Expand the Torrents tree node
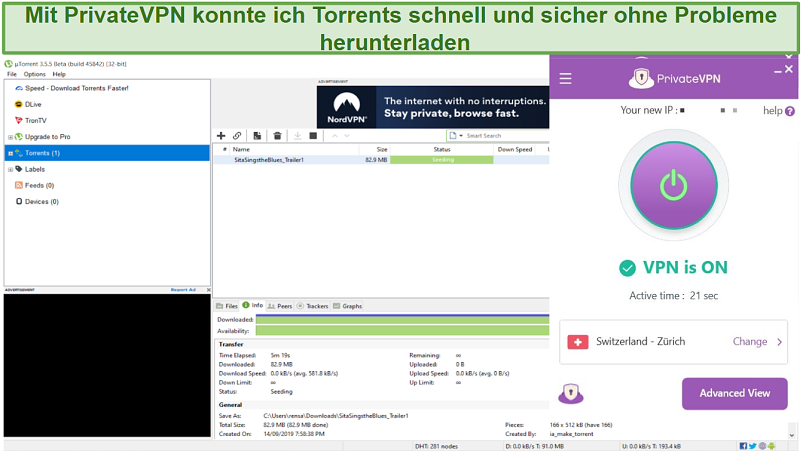This screenshot has height=451, width=806. tap(10, 153)
